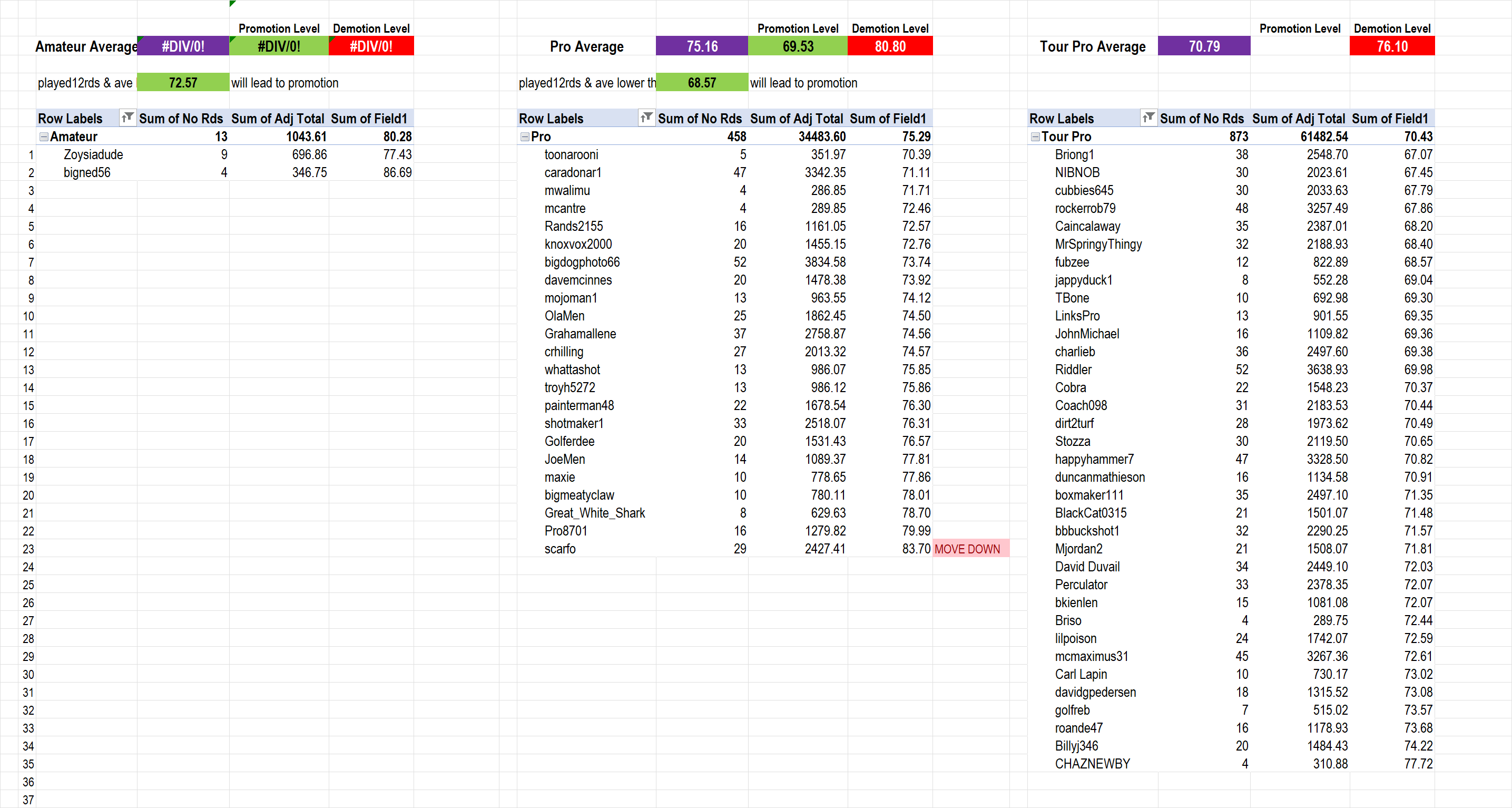Select the Briong1 player row label
1512x808 pixels.
(1074, 155)
